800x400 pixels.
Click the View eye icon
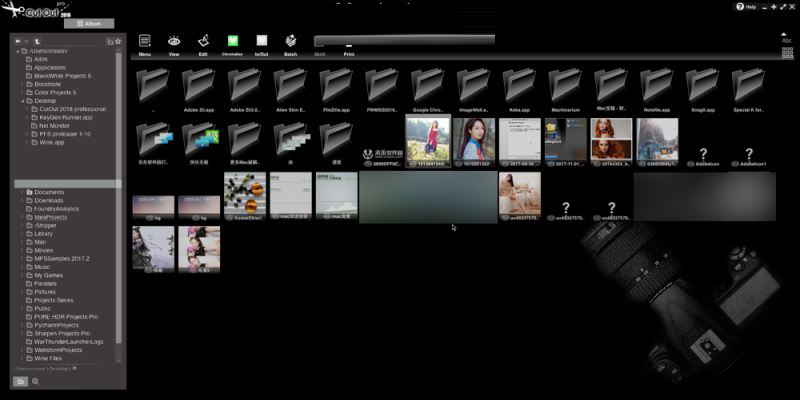[174, 44]
